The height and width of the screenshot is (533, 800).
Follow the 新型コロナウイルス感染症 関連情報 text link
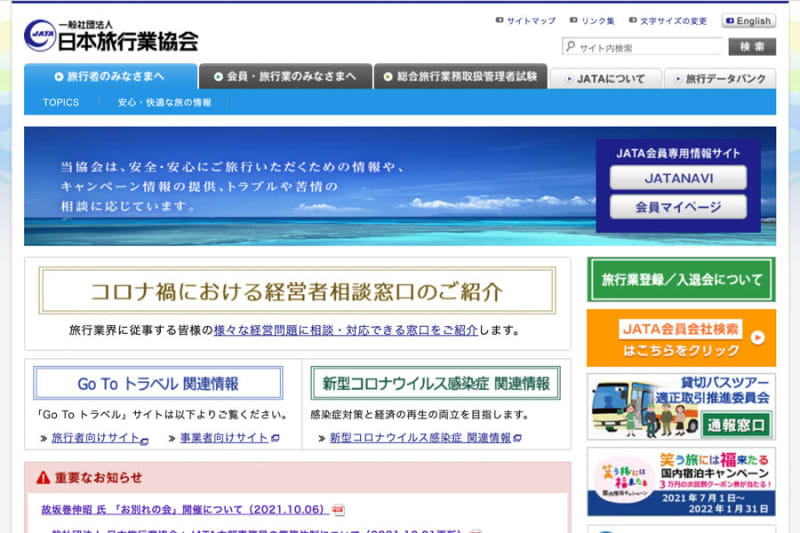(x=420, y=438)
